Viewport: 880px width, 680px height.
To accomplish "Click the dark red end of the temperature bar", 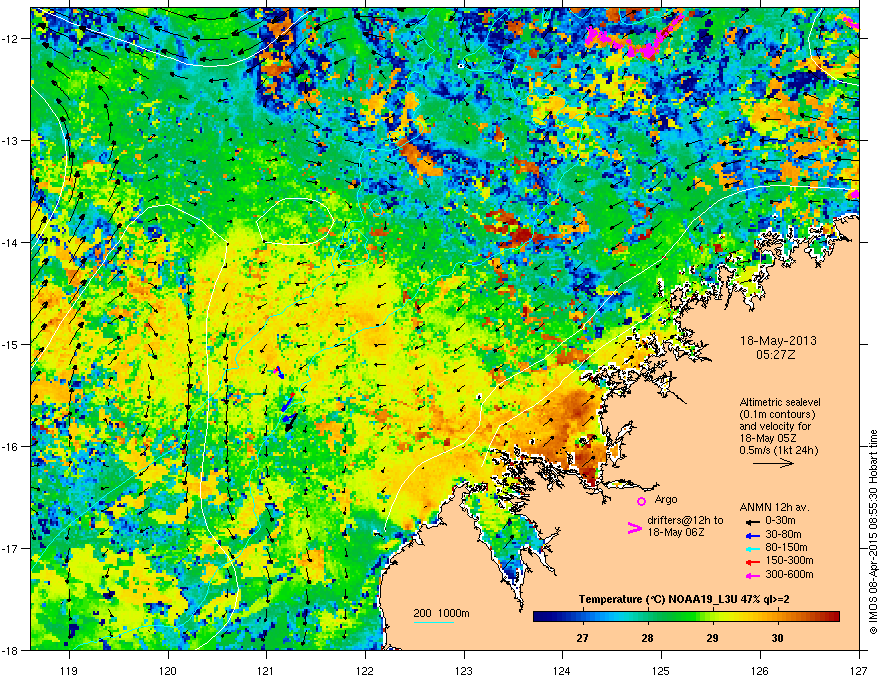I will tap(835, 617).
